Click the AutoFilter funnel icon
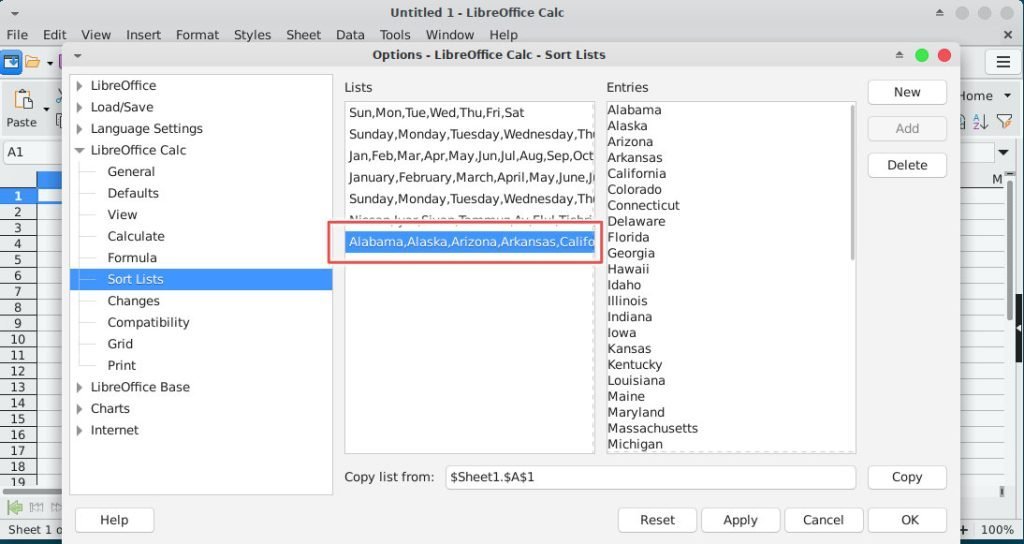Viewport: 1024px width, 544px height. coord(1004,121)
